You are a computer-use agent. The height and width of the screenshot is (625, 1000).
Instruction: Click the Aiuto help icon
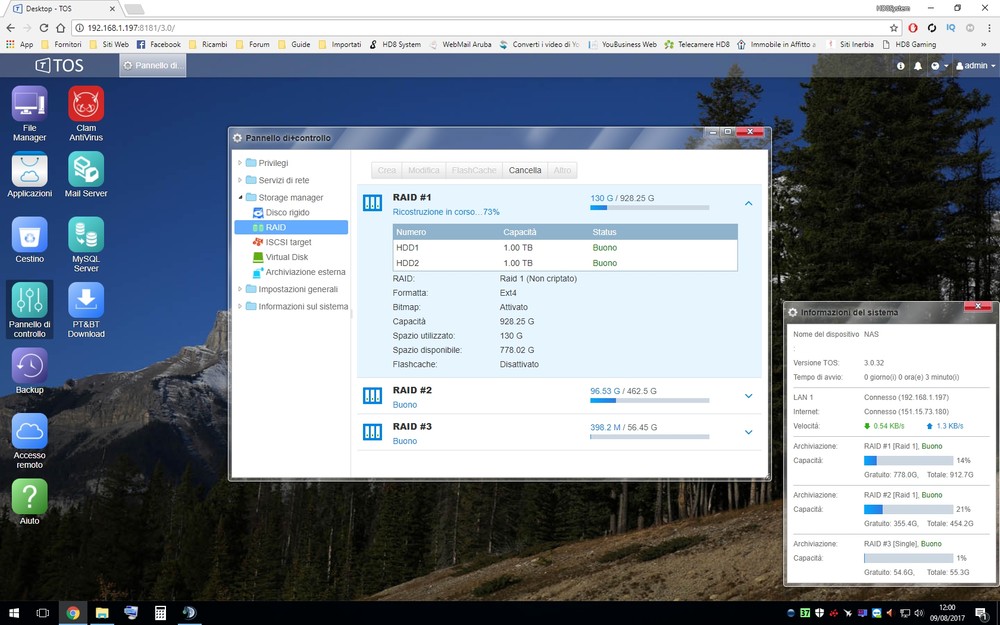point(29,497)
